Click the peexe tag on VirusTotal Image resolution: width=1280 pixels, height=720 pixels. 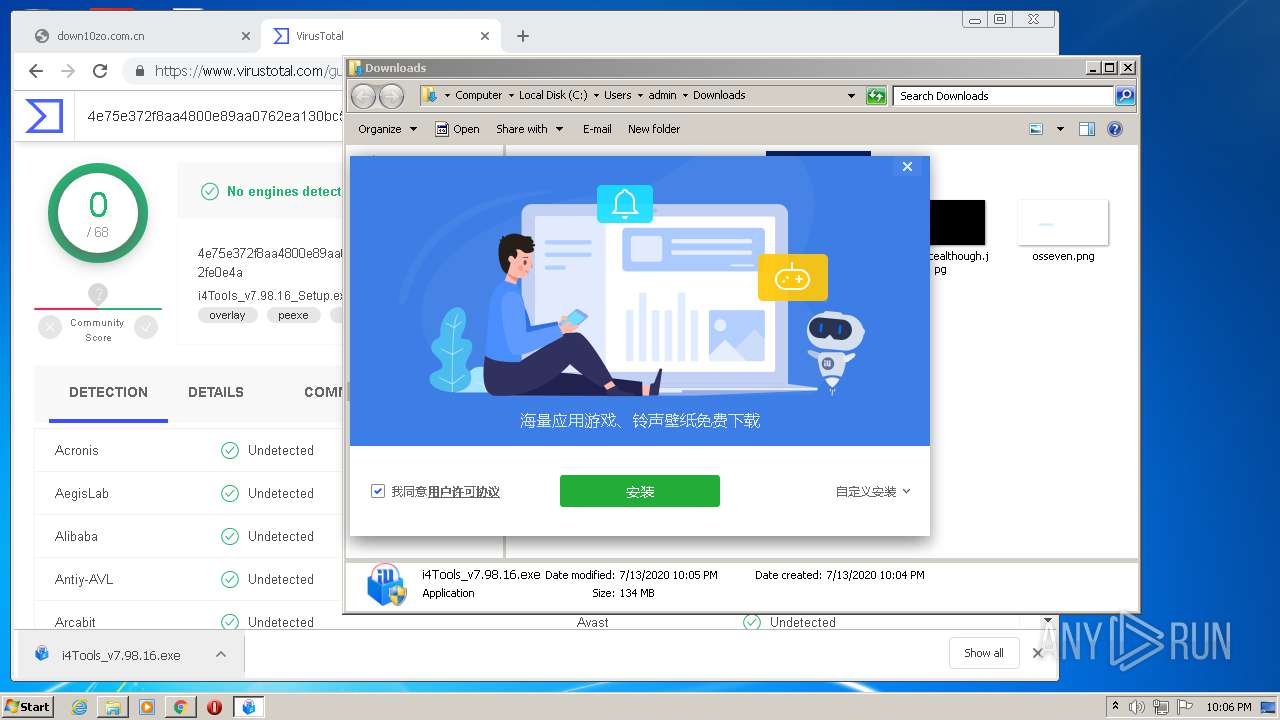pyautogui.click(x=293, y=315)
